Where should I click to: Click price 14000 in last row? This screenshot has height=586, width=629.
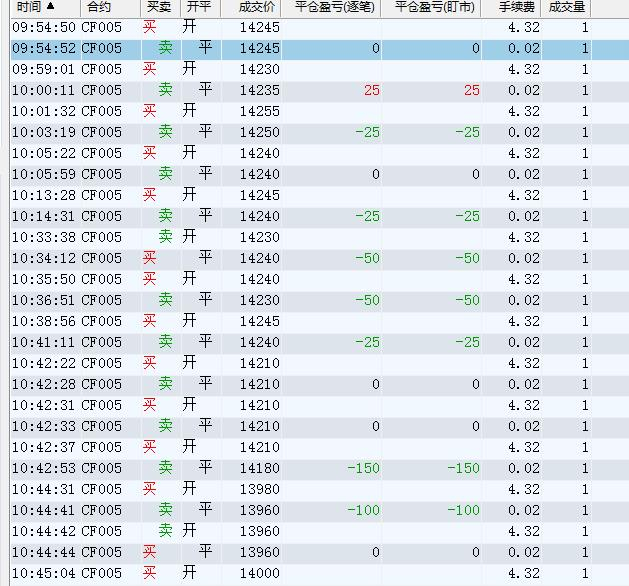tap(260, 573)
